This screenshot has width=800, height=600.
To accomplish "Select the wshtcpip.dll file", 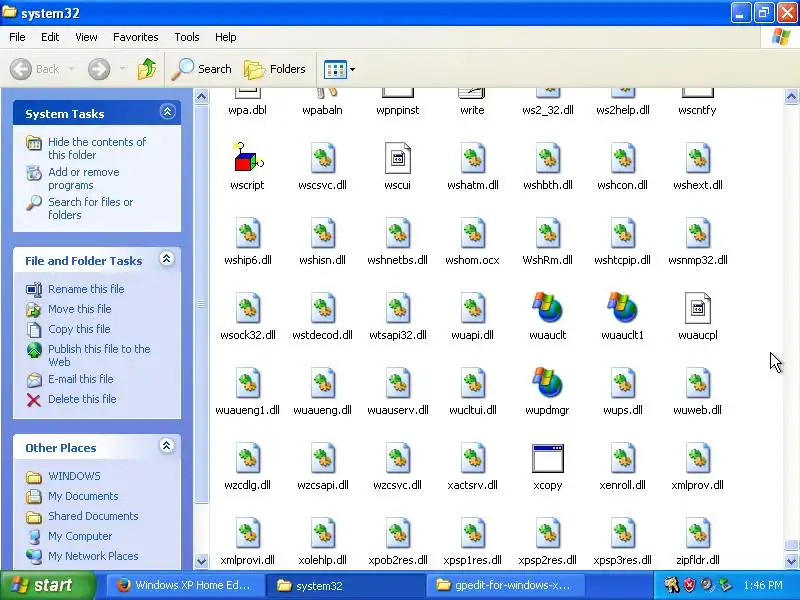I will (622, 233).
